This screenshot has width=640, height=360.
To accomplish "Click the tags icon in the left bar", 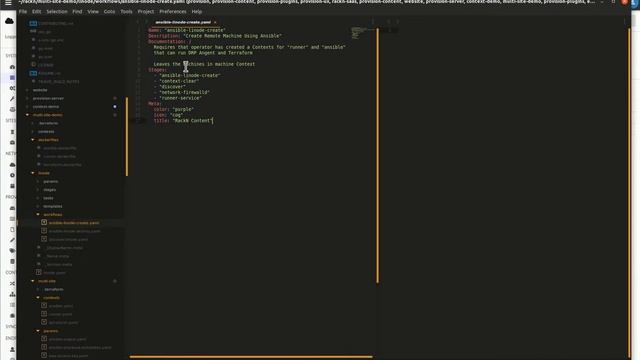I will coord(12,251).
